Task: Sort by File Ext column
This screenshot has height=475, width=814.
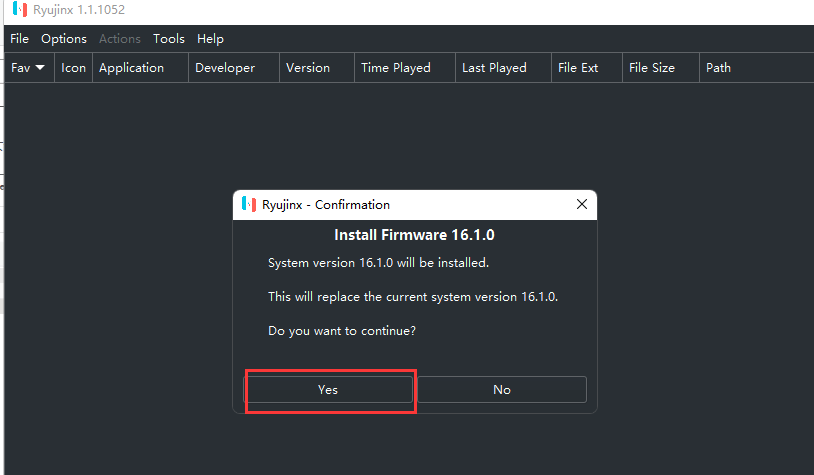Action: [587, 68]
